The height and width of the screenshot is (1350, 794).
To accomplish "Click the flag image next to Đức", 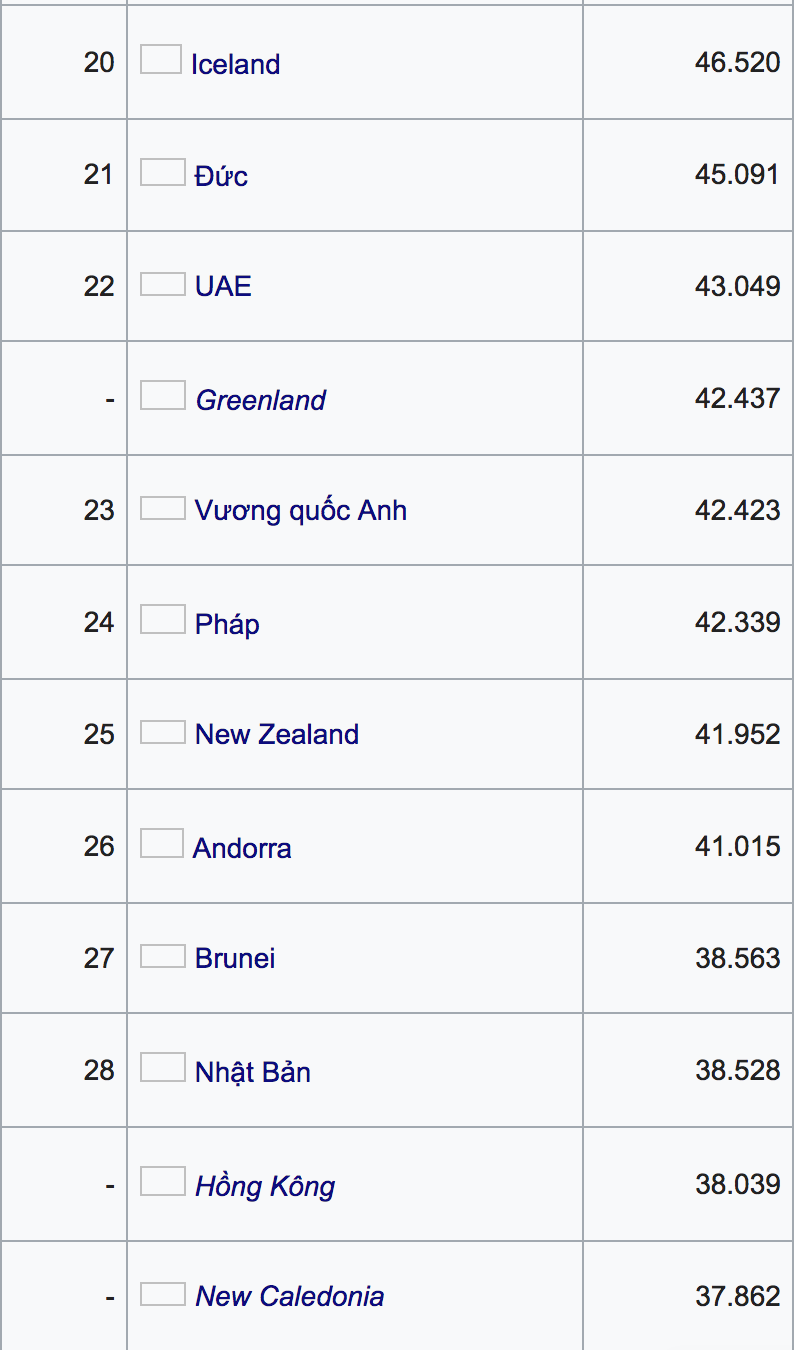I will (x=162, y=173).
